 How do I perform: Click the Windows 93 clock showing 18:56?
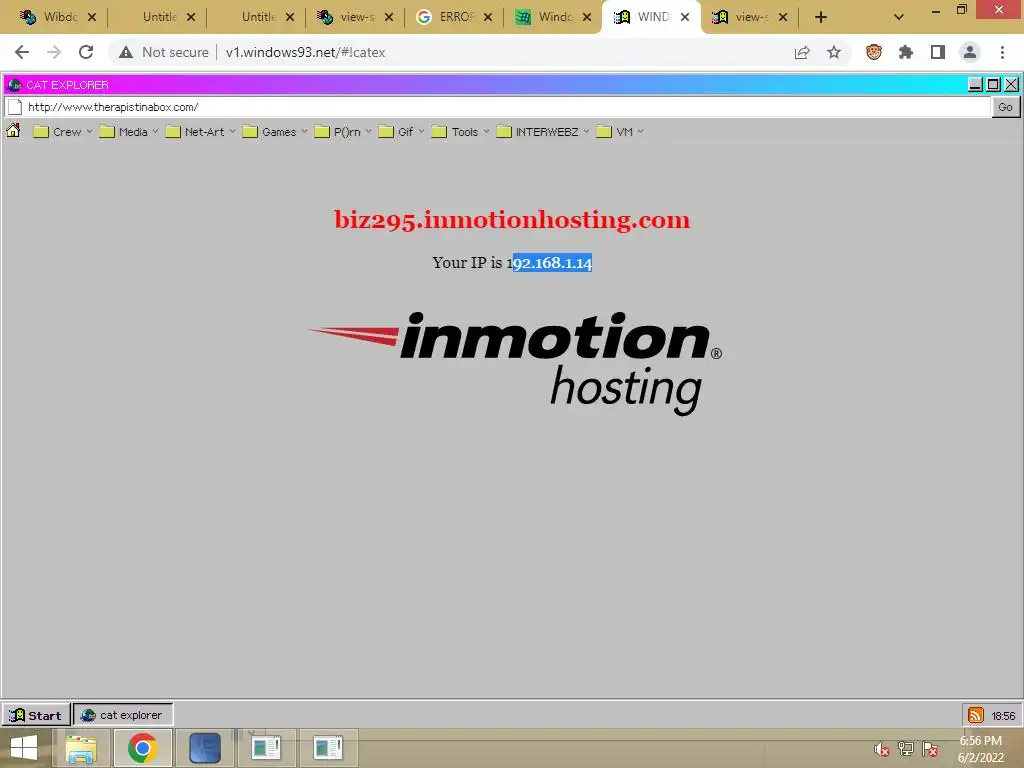[1003, 716]
